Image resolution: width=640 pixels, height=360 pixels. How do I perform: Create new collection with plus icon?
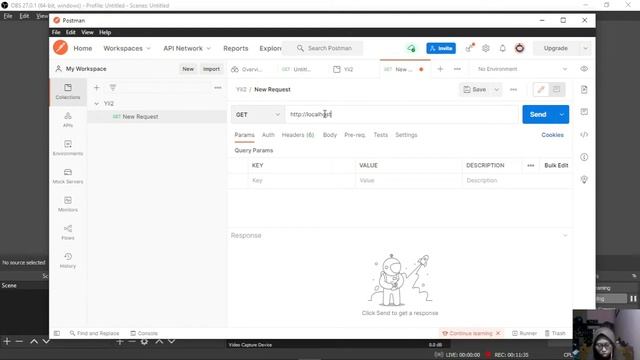tap(97, 87)
